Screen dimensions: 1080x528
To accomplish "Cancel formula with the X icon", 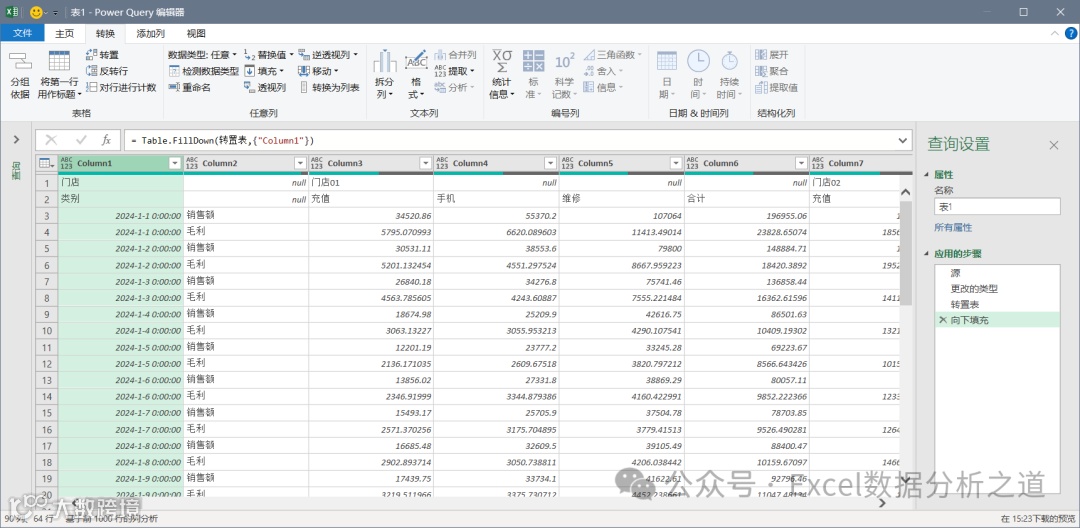I will 51,140.
